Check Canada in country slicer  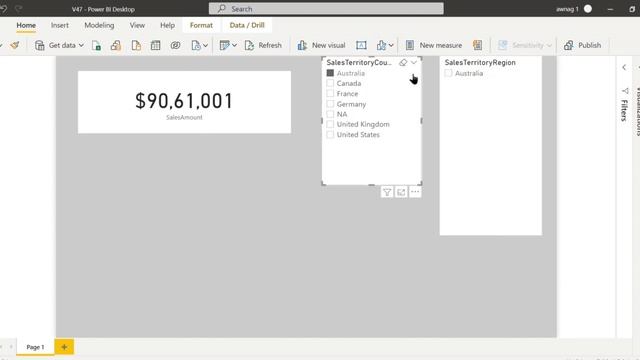[x=330, y=83]
